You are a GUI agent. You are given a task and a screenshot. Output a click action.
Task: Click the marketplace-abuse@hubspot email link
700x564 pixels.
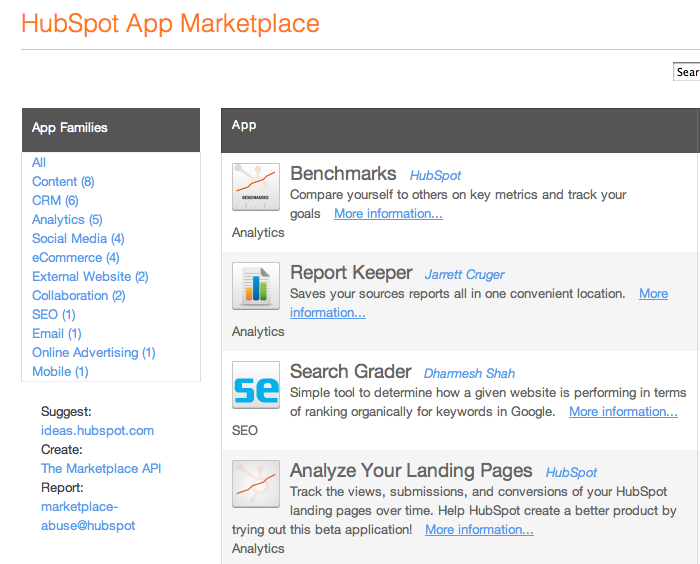pos(88,516)
